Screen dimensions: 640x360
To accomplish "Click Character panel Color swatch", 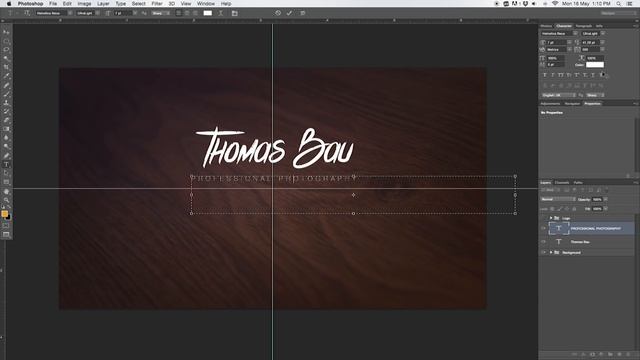I will pos(595,64).
